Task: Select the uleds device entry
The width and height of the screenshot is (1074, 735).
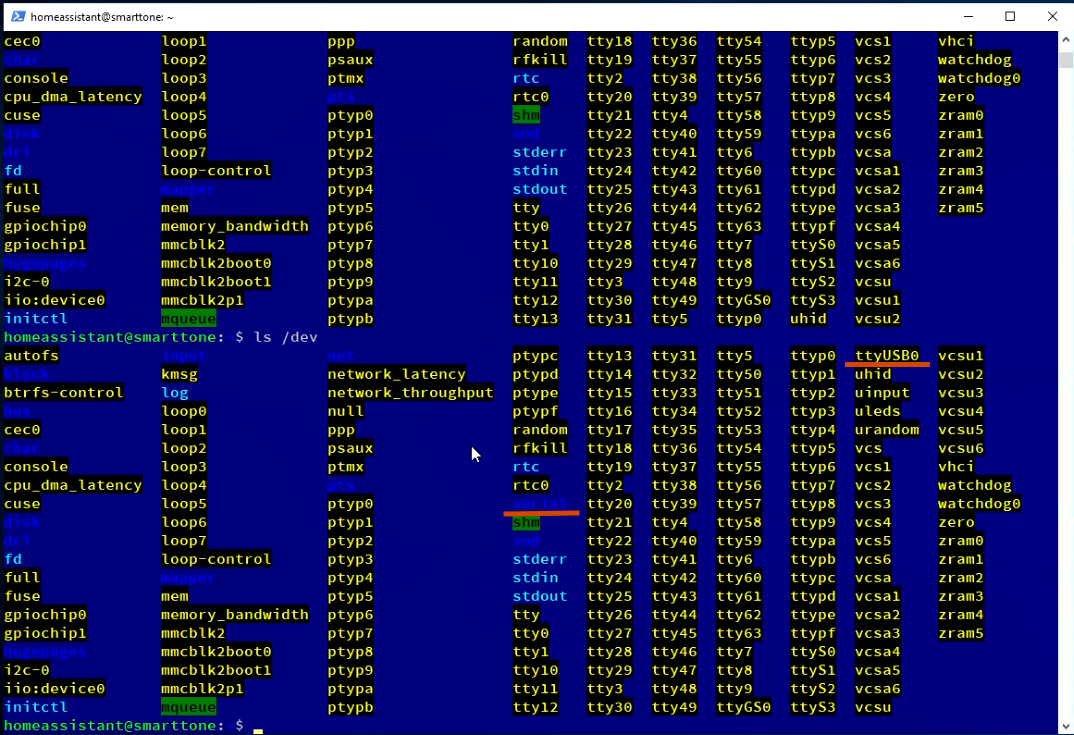Action: pyautogui.click(x=877, y=411)
